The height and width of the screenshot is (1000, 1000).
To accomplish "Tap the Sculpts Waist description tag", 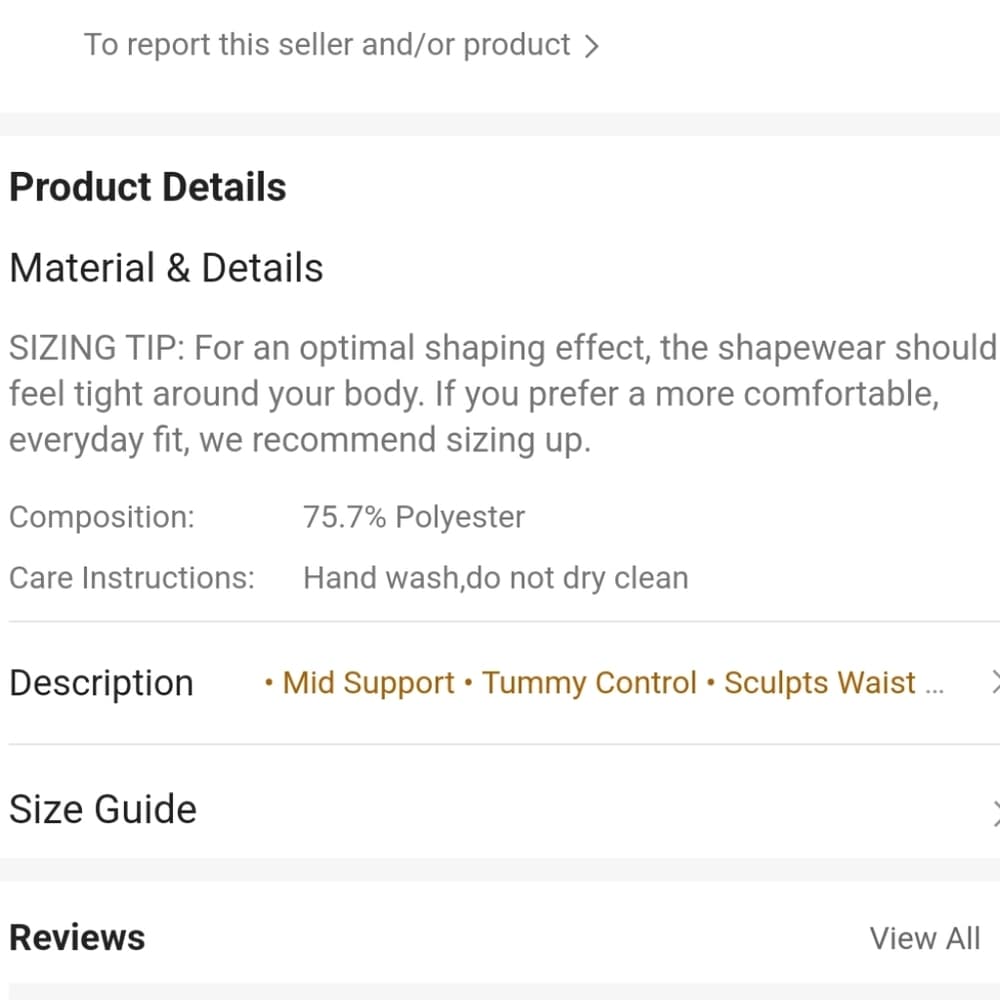I will click(820, 683).
